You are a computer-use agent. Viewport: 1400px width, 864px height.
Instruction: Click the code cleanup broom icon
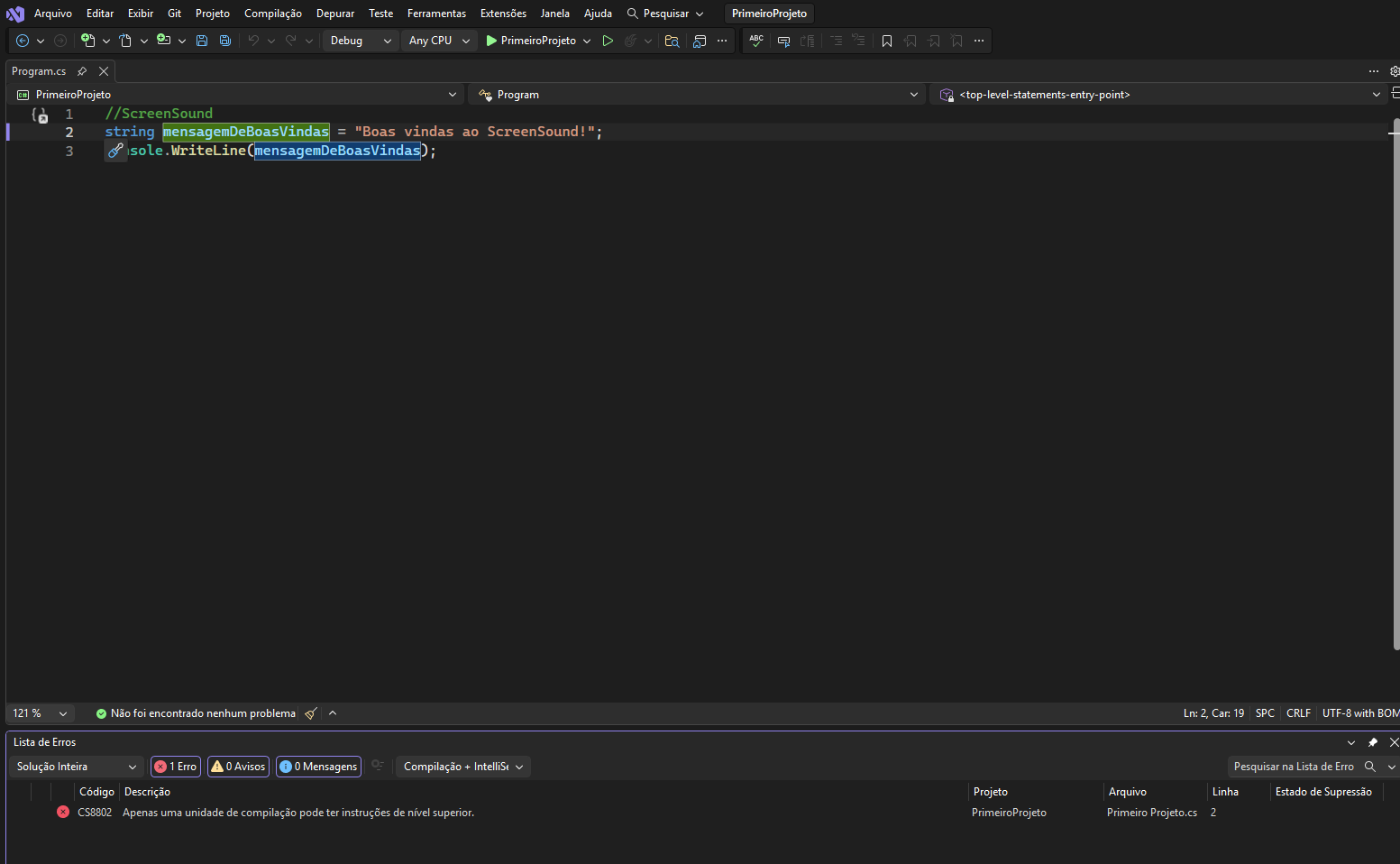point(311,713)
